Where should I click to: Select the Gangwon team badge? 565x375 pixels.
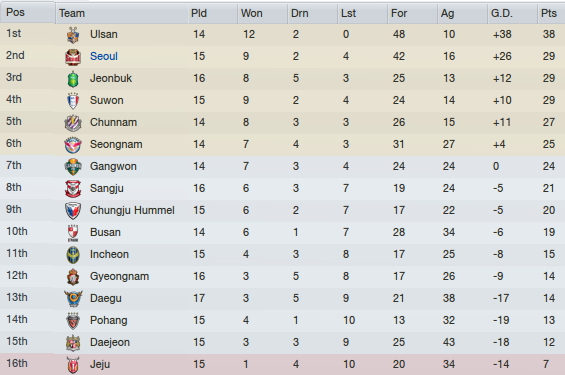(73, 167)
